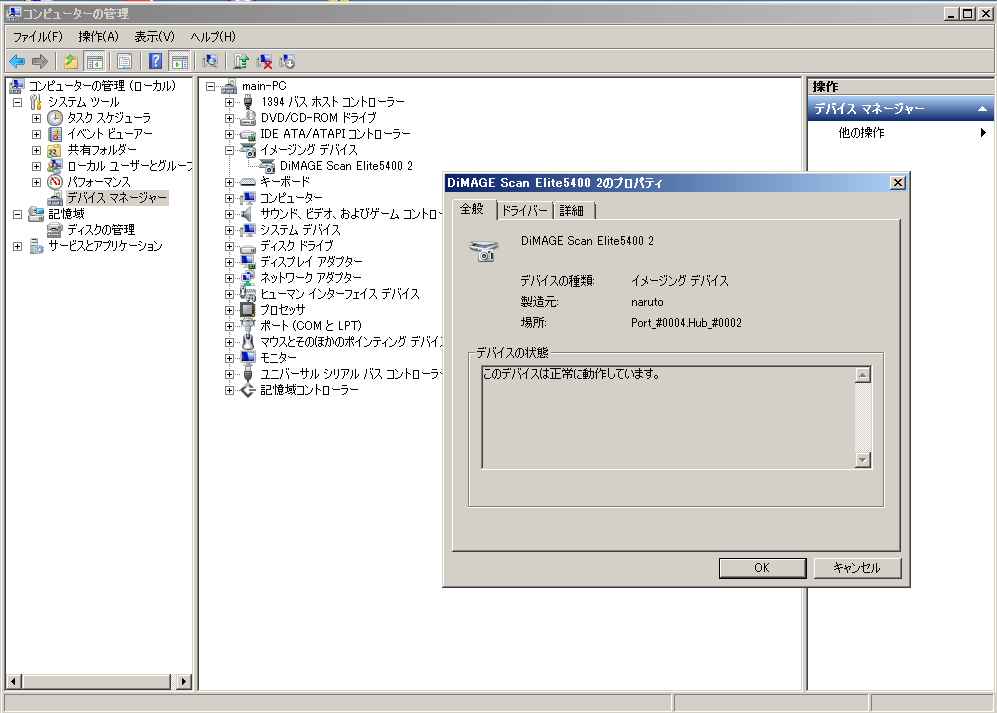
Task: Select ディスク ドライブ entry
Action: pyautogui.click(x=296, y=246)
